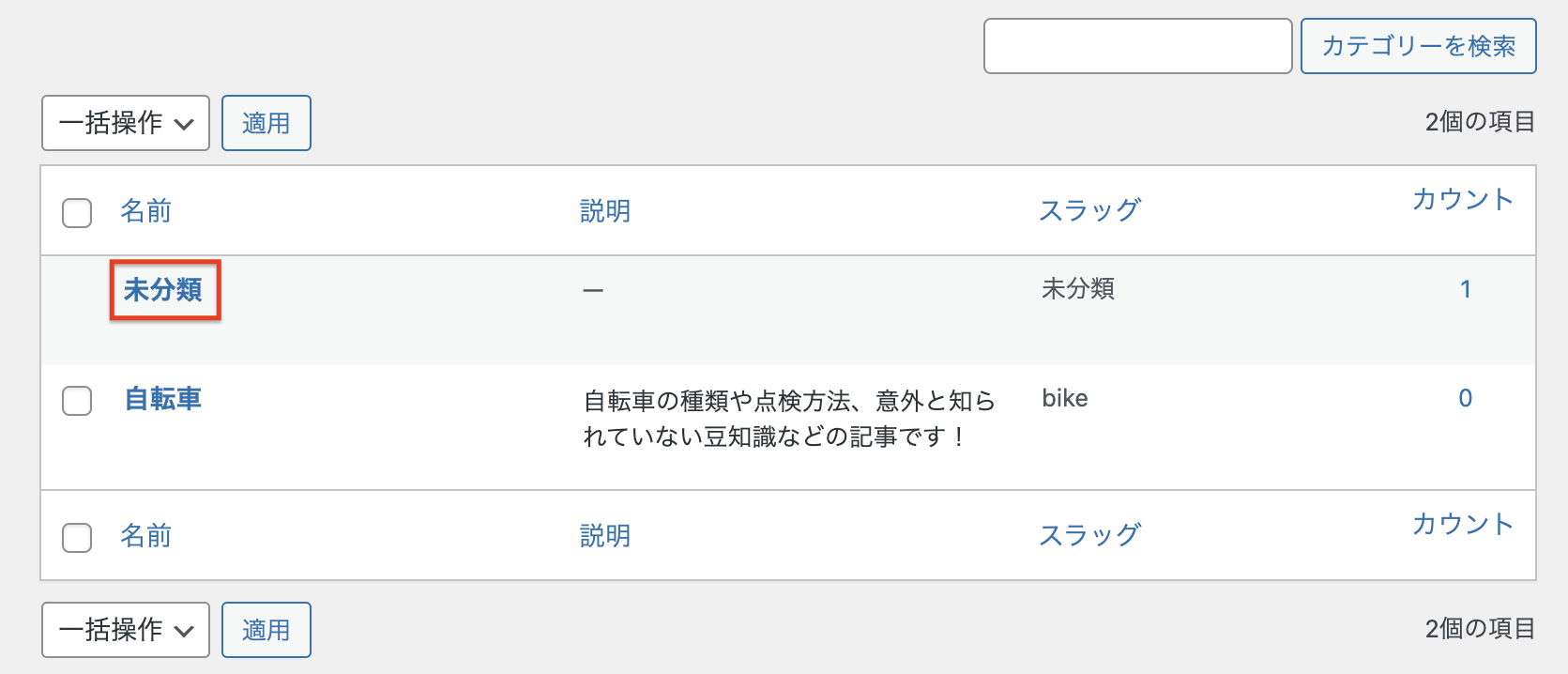Click the top 適用 button
1568x674 pixels.
(266, 123)
